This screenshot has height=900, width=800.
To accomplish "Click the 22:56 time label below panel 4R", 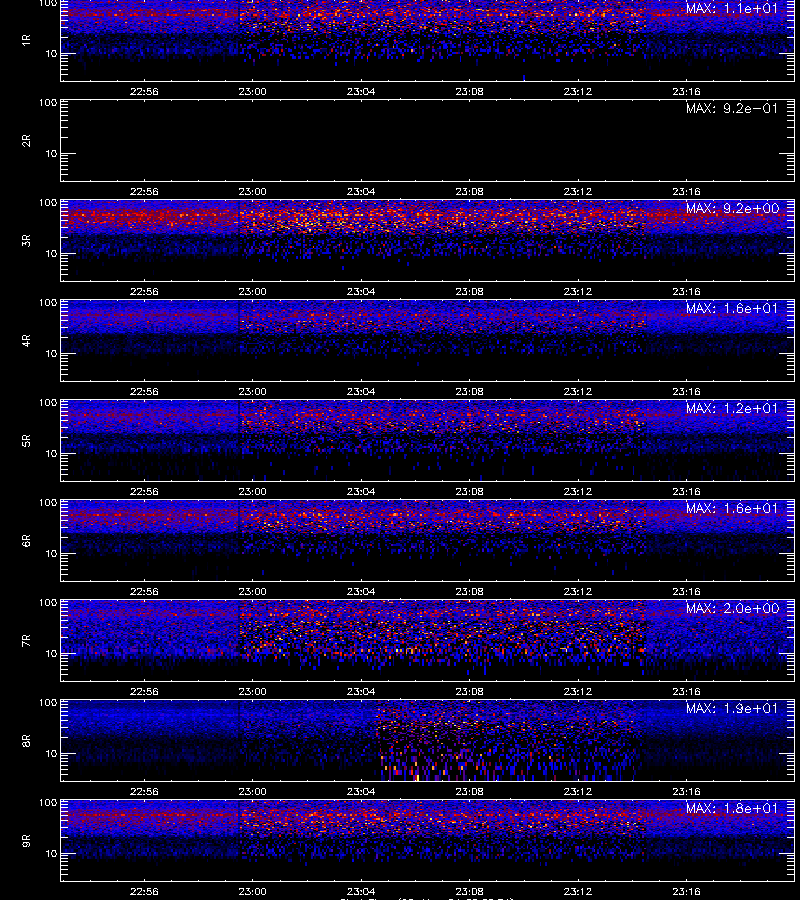I will 144,391.
